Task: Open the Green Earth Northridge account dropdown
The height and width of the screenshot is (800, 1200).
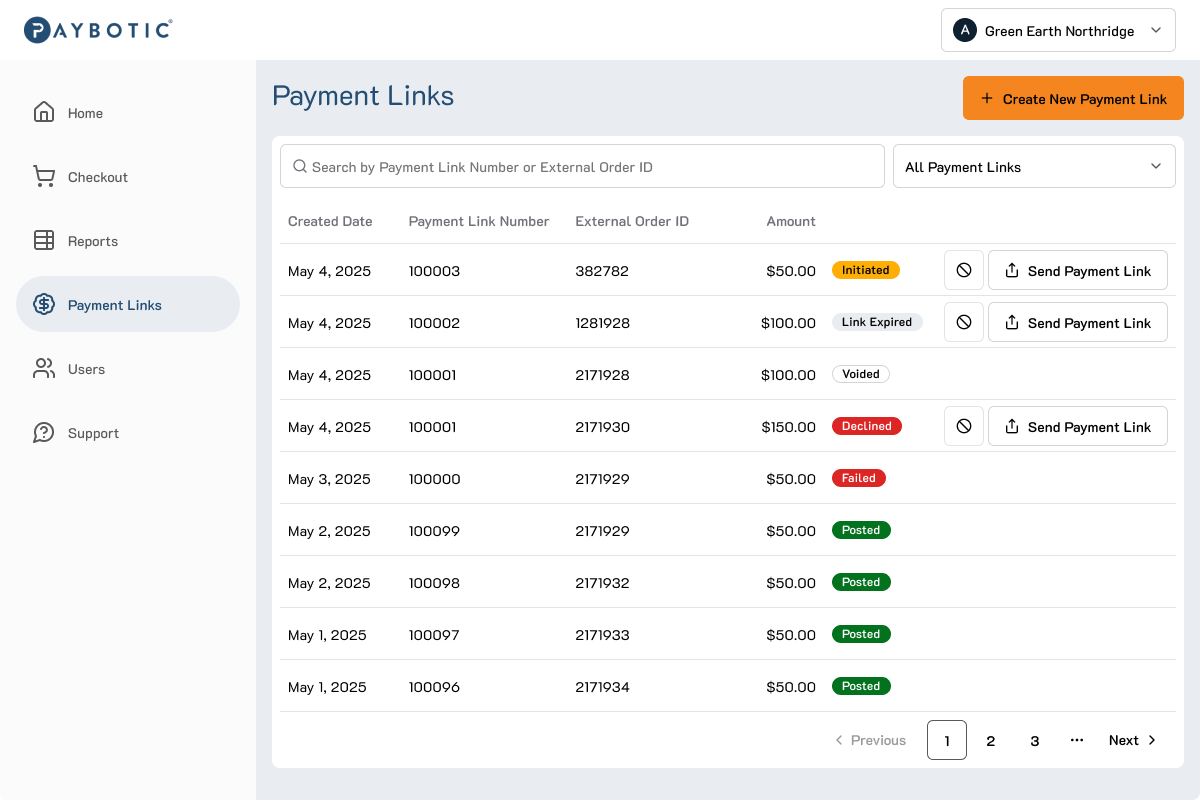Action: pos(1058,30)
